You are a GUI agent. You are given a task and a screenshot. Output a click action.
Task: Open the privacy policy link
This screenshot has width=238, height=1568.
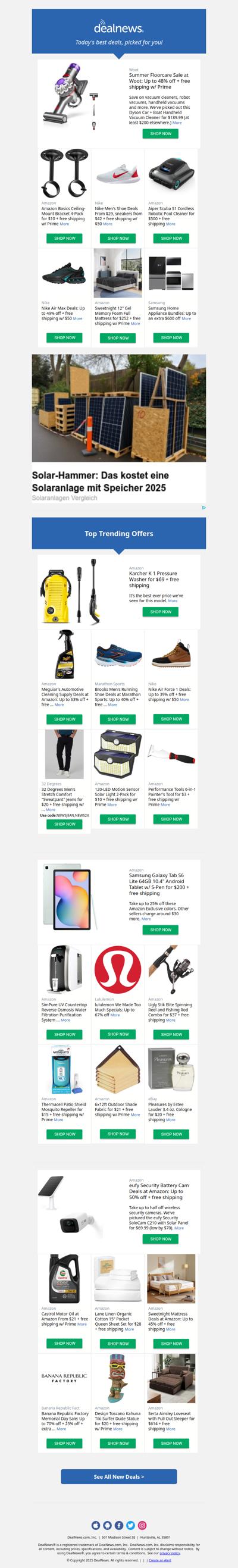[x=170, y=1553]
